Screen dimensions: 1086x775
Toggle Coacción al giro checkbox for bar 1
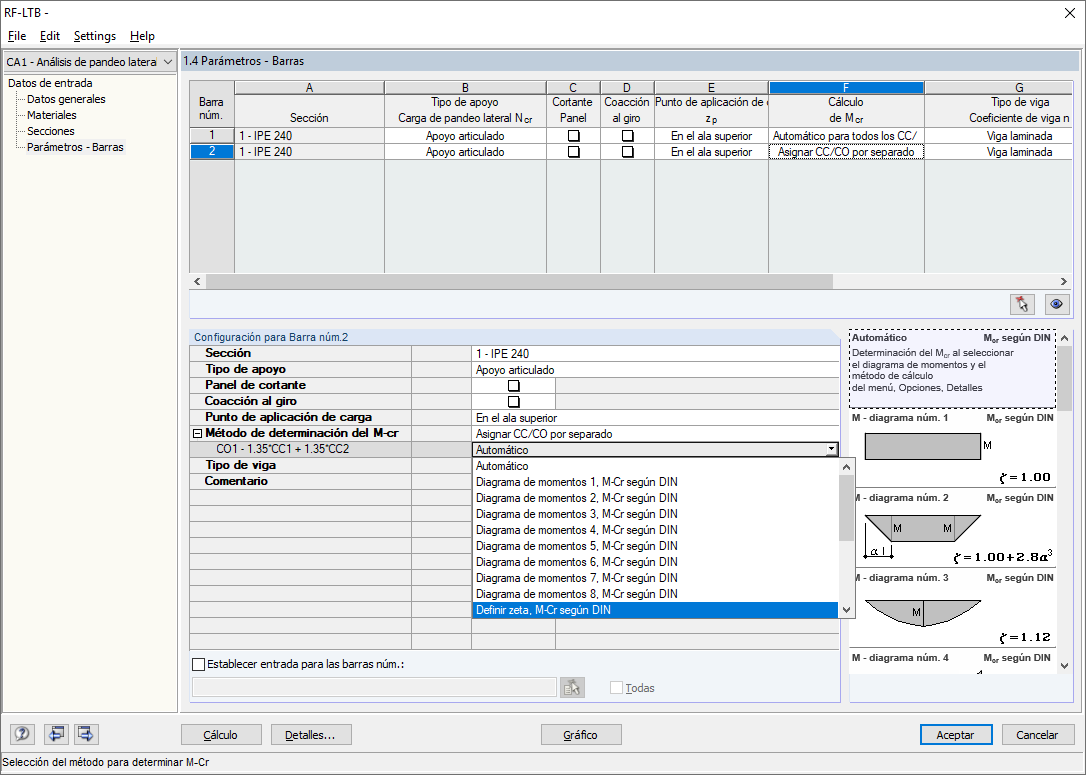pyautogui.click(x=627, y=136)
